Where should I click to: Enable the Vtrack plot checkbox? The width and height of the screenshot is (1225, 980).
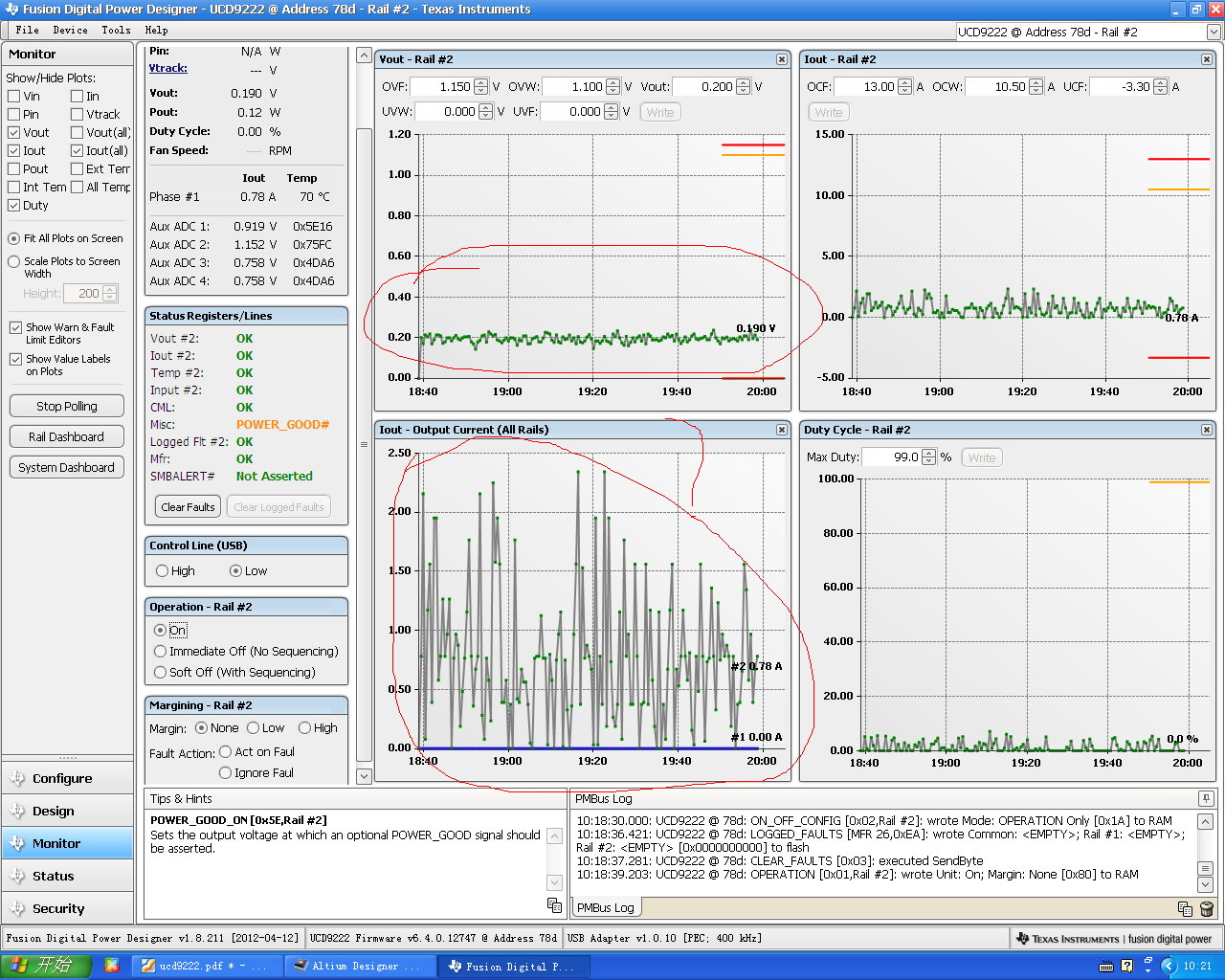[78, 114]
